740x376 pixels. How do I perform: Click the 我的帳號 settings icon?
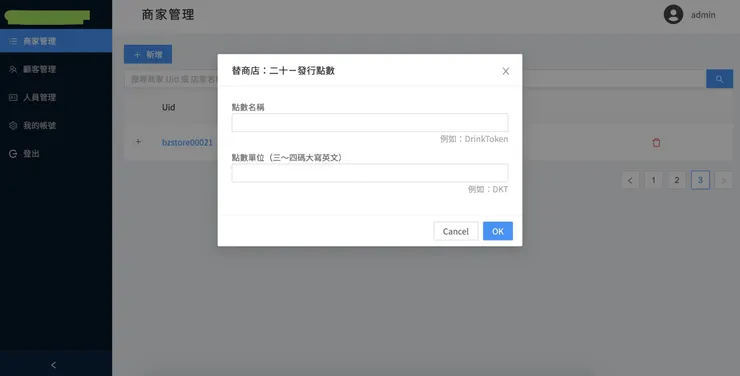[13, 125]
